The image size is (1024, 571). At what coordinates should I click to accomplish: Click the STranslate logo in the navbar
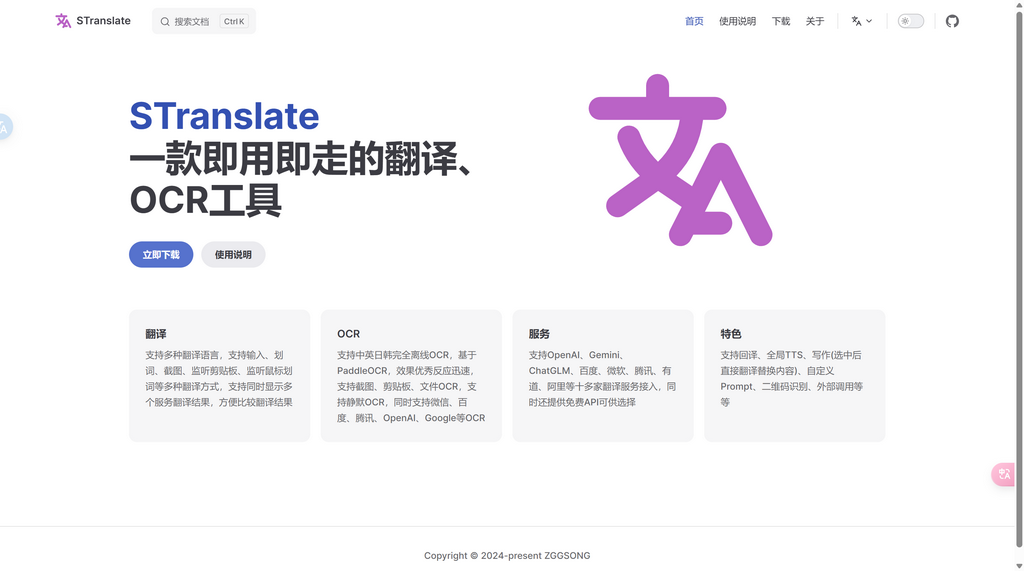pos(63,21)
